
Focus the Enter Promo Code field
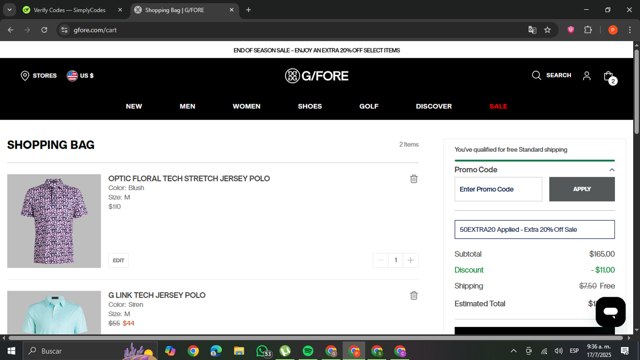pos(498,189)
